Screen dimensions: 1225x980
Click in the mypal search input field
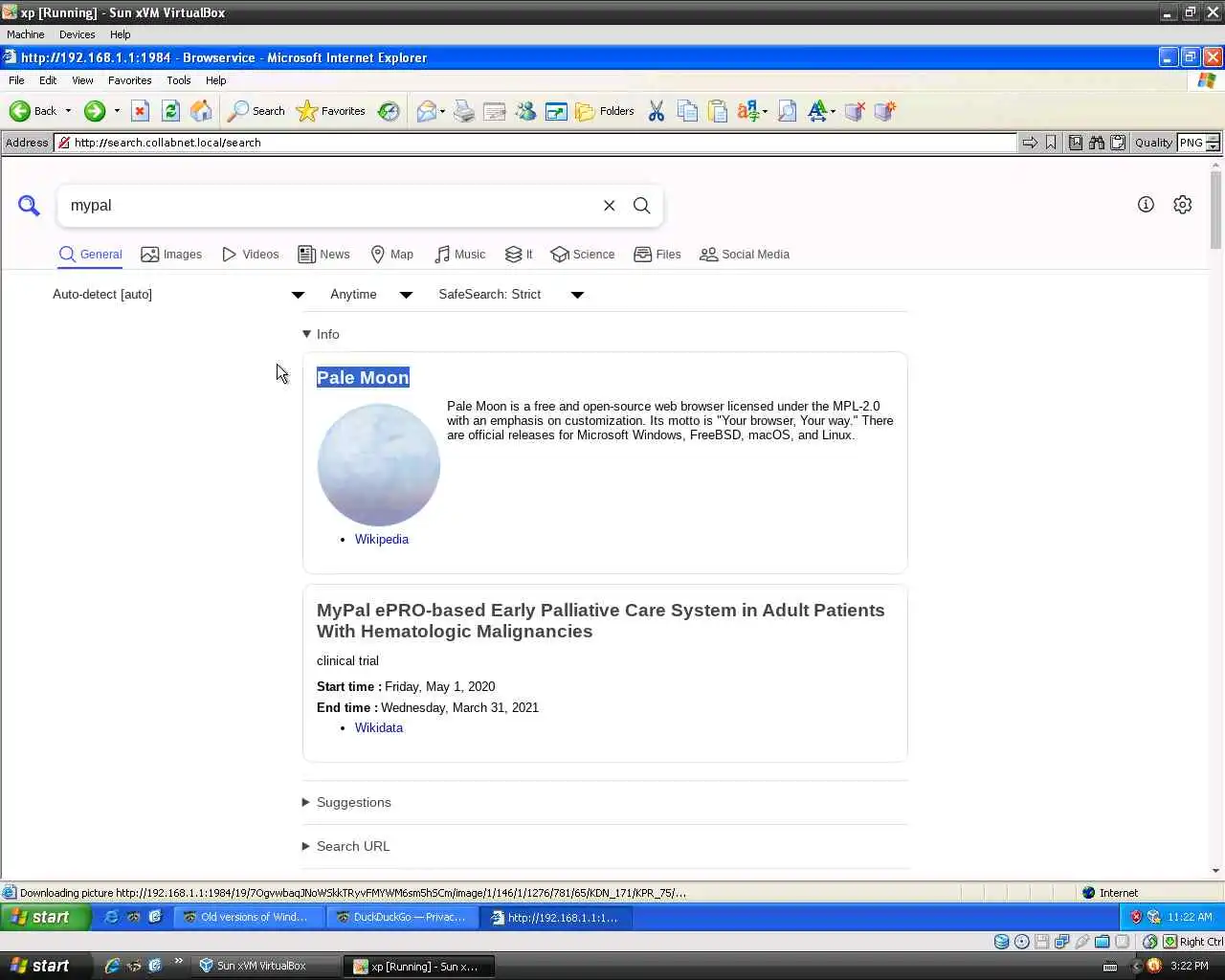329,206
